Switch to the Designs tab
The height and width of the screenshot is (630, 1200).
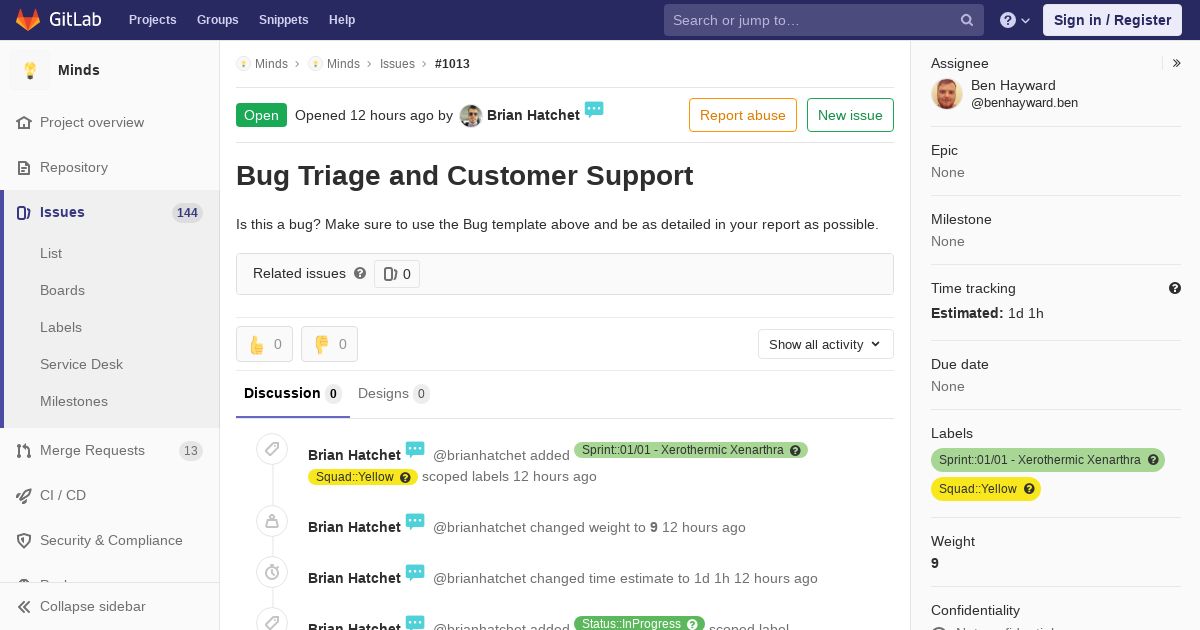click(394, 394)
